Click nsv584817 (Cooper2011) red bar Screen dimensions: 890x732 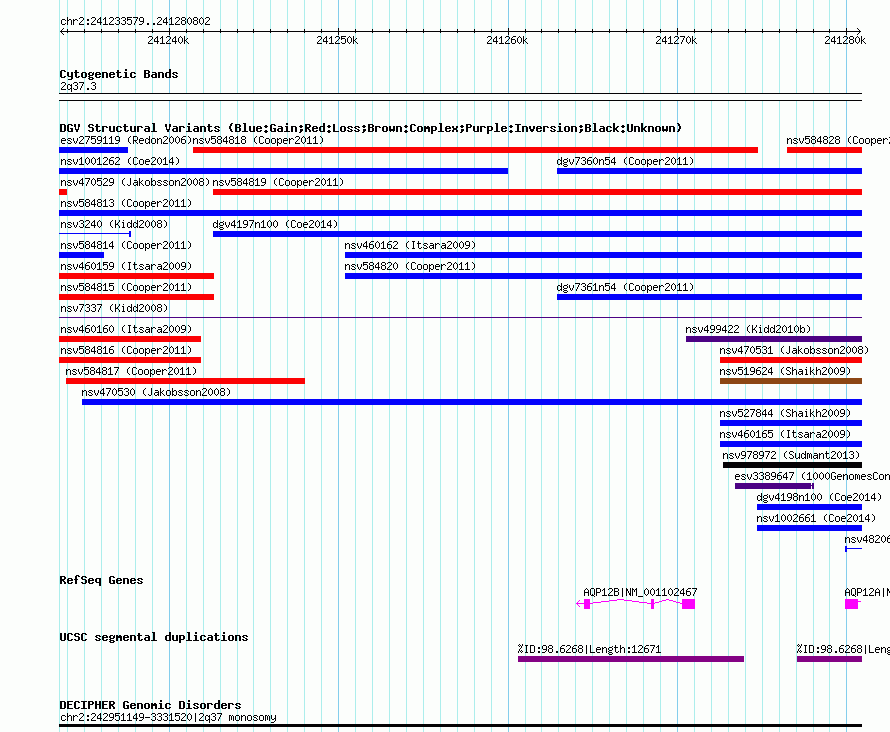tap(185, 381)
